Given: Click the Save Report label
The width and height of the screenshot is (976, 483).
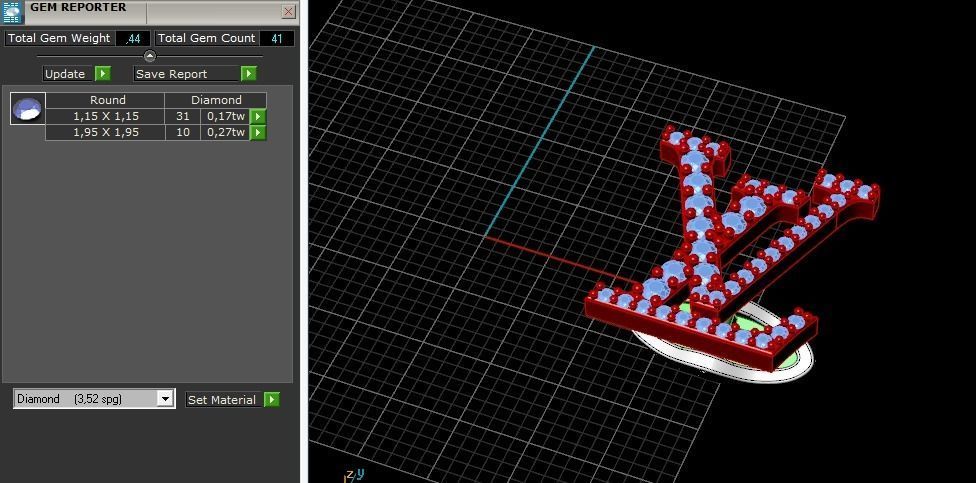Looking at the screenshot, I should pos(187,73).
